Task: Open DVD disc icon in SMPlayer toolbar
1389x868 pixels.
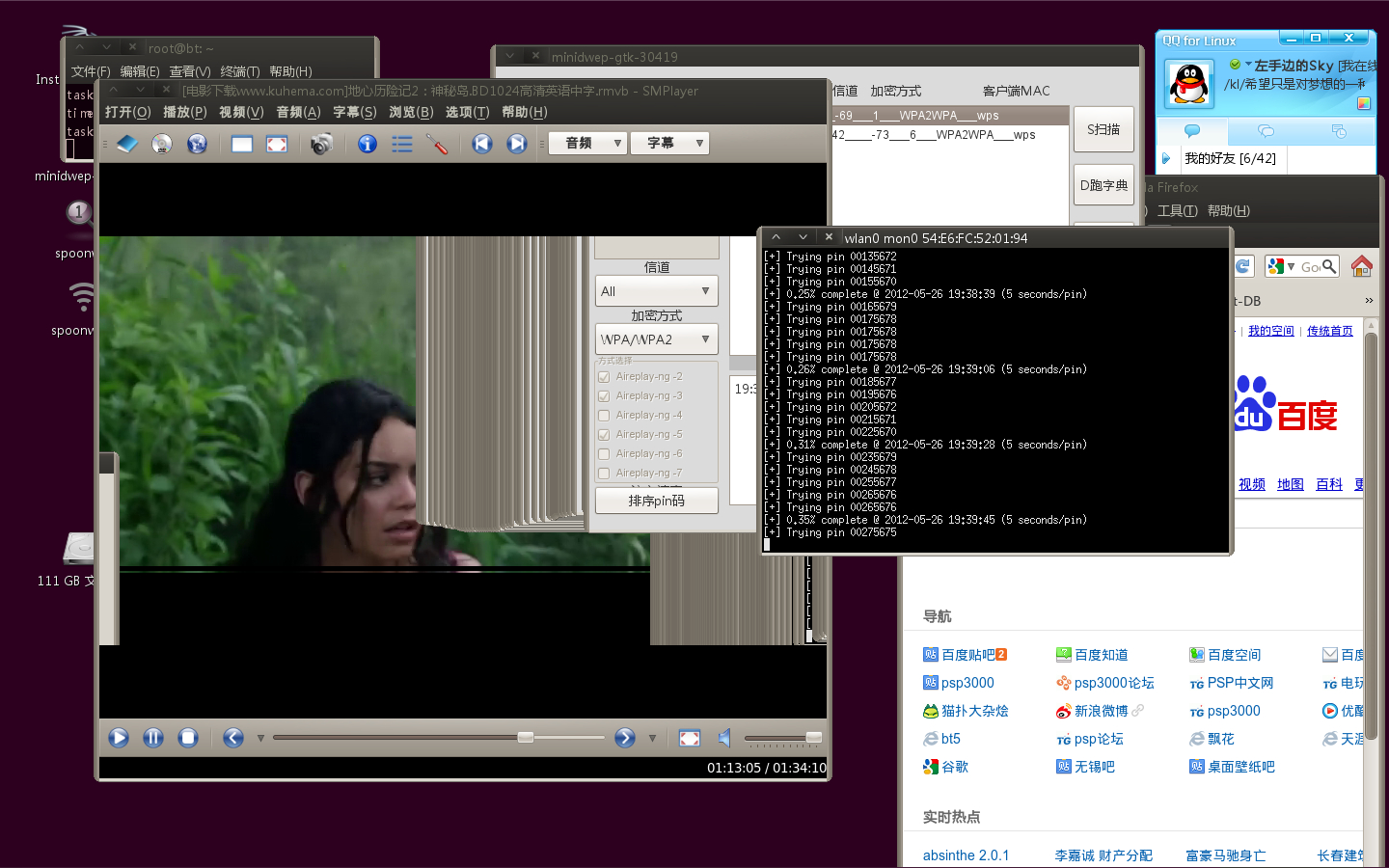Action: 162,144
